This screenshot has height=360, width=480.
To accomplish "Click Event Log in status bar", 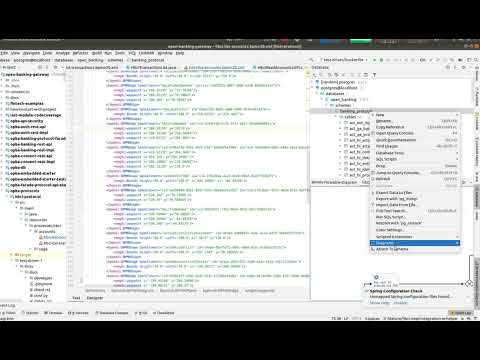I will tap(462, 313).
